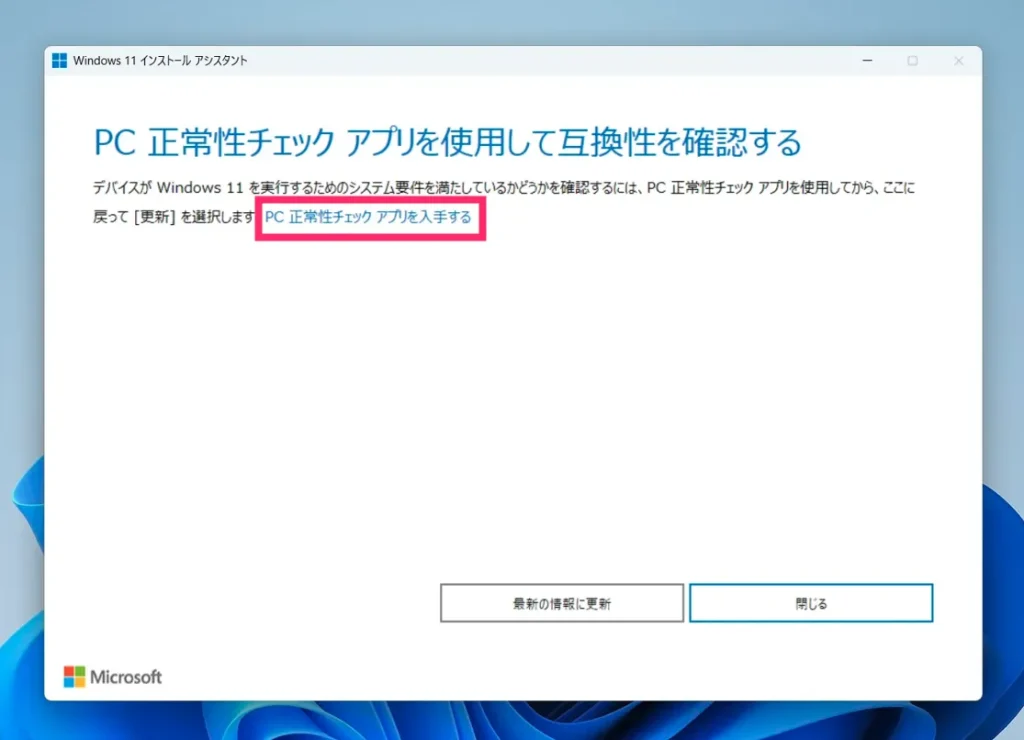This screenshot has width=1024, height=740.
Task: Click the desktop background above the window
Action: [x=500, y=20]
